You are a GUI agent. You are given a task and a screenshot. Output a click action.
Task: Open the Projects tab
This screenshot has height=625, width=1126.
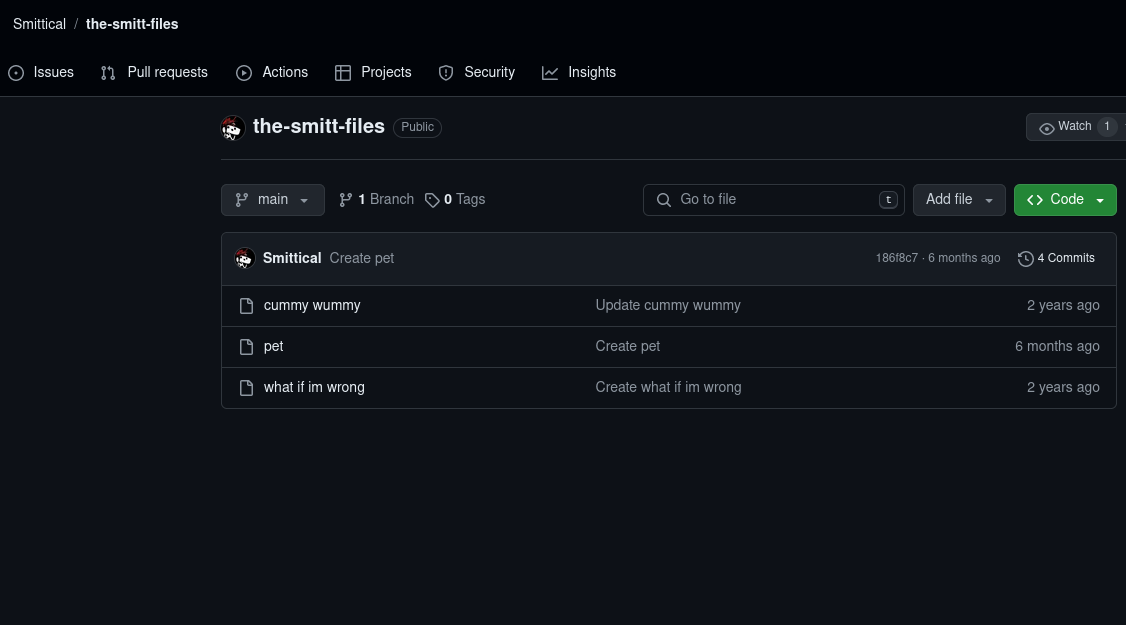tap(373, 73)
